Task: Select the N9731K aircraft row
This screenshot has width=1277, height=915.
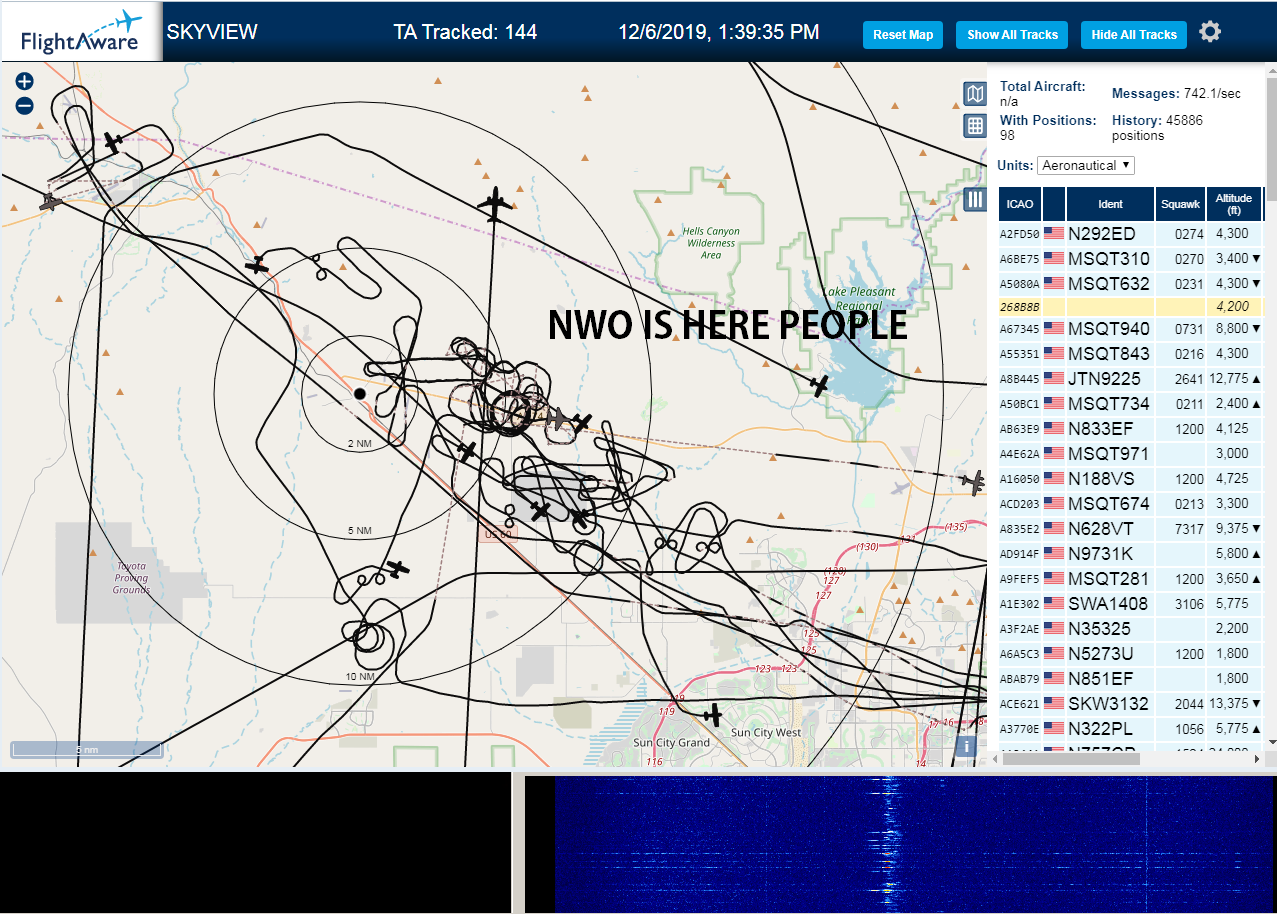Action: (x=1130, y=554)
